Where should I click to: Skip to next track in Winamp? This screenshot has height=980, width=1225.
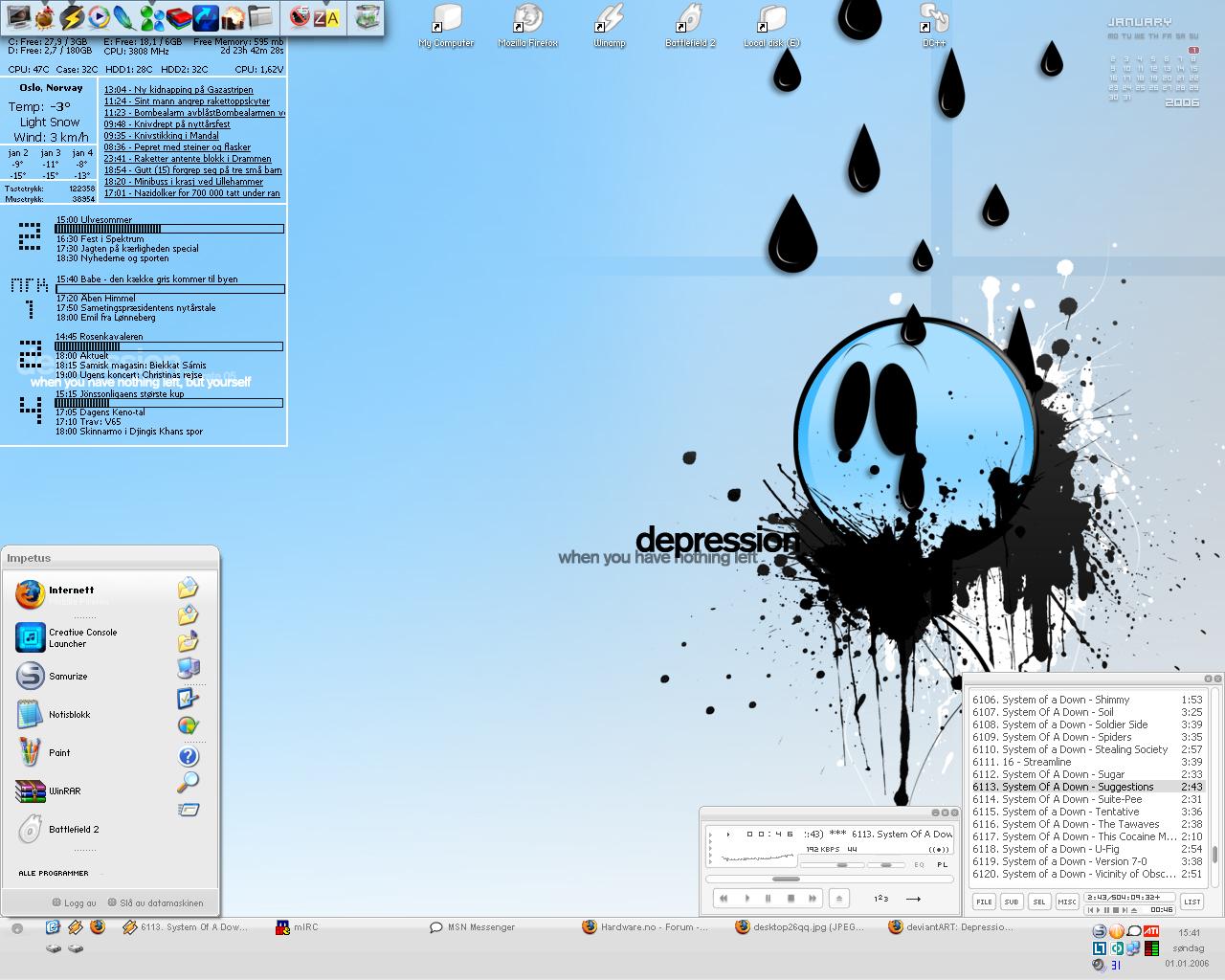813,898
